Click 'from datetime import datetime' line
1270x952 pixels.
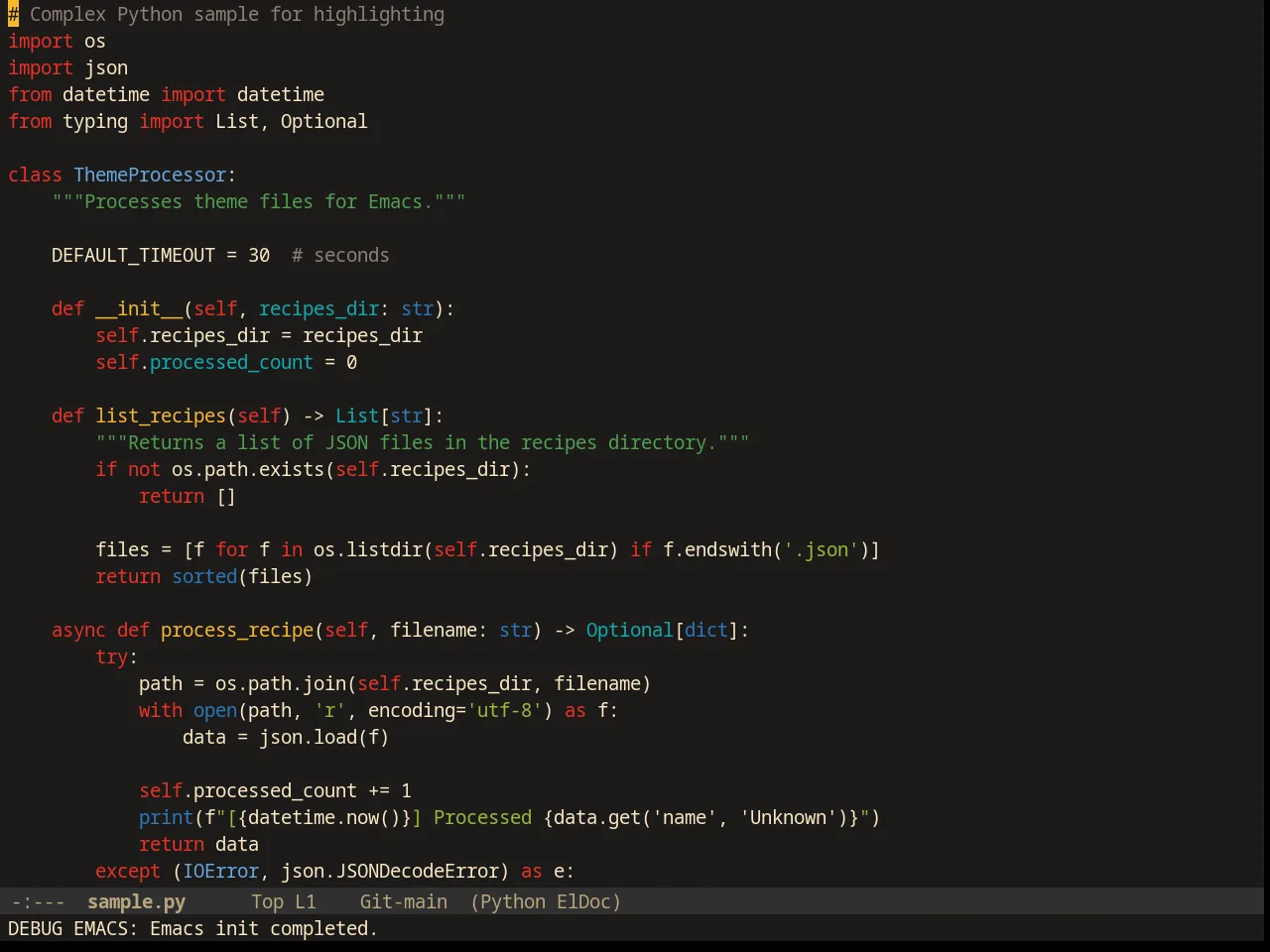(166, 94)
